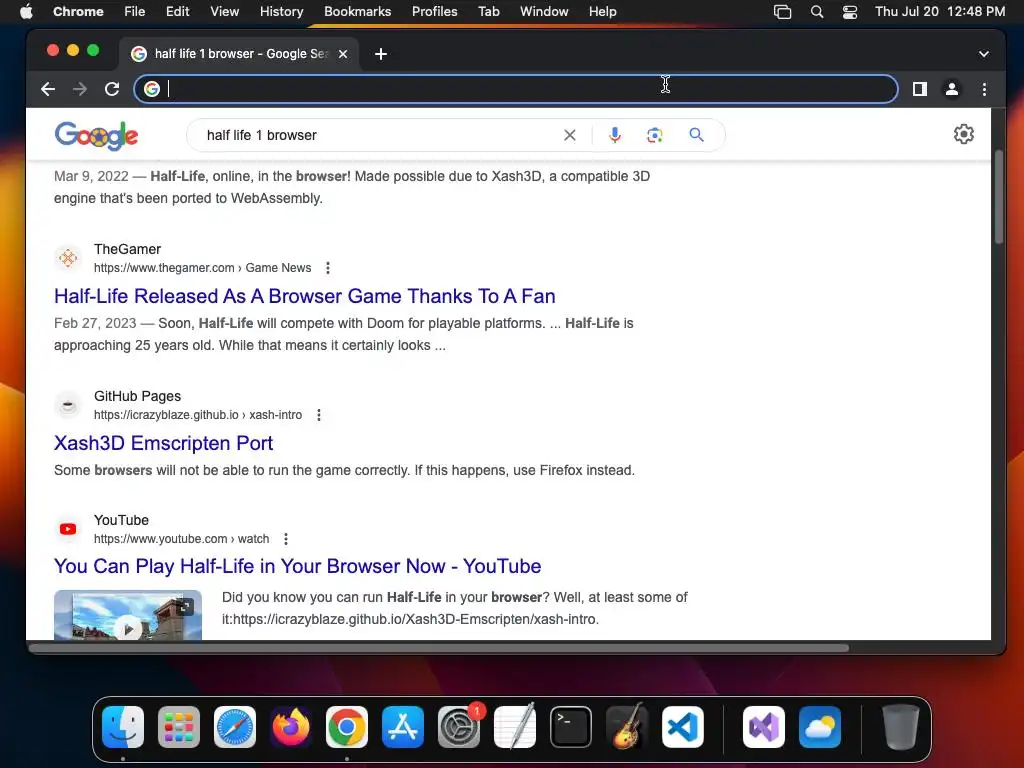Screen dimensions: 1024x768
Task: Reload the current page
Action: tap(112, 89)
